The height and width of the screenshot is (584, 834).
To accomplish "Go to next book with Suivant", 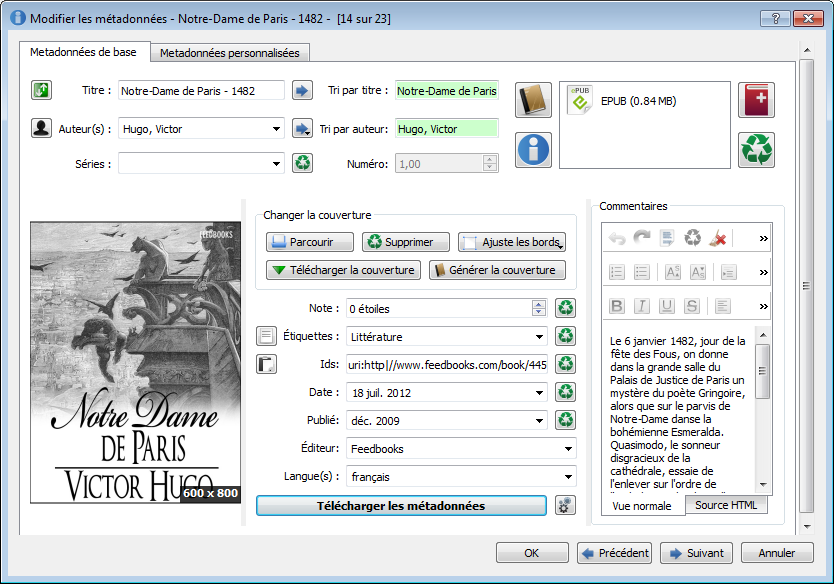I will (696, 553).
